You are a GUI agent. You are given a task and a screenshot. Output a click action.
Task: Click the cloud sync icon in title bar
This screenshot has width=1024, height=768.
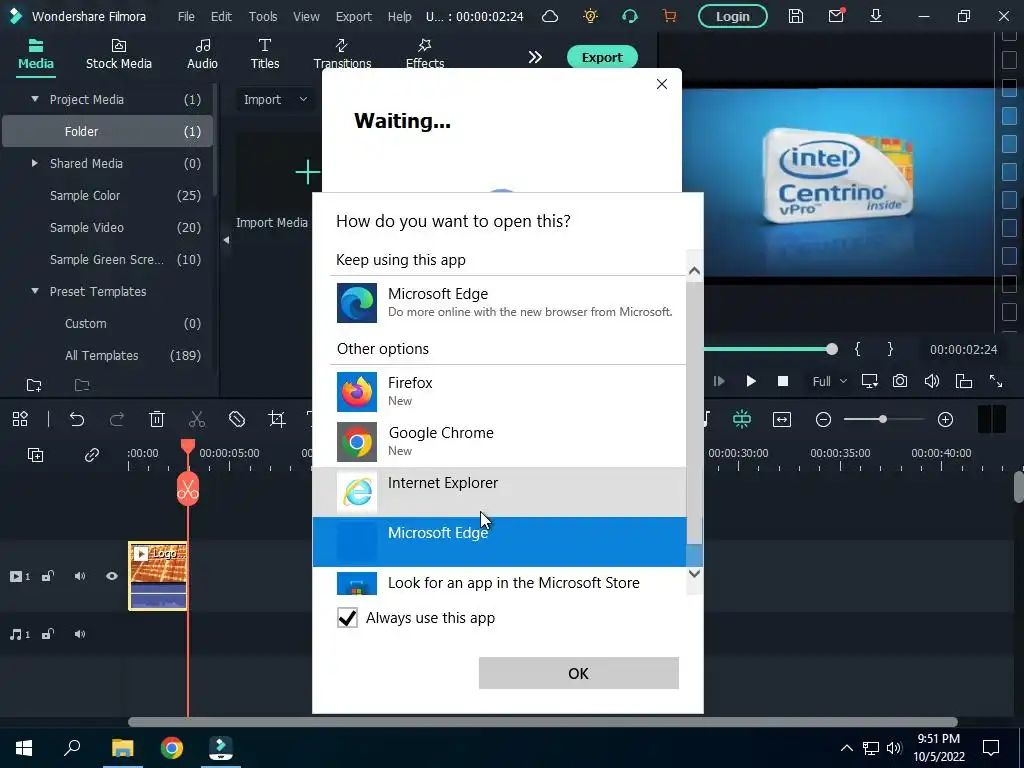pyautogui.click(x=550, y=16)
